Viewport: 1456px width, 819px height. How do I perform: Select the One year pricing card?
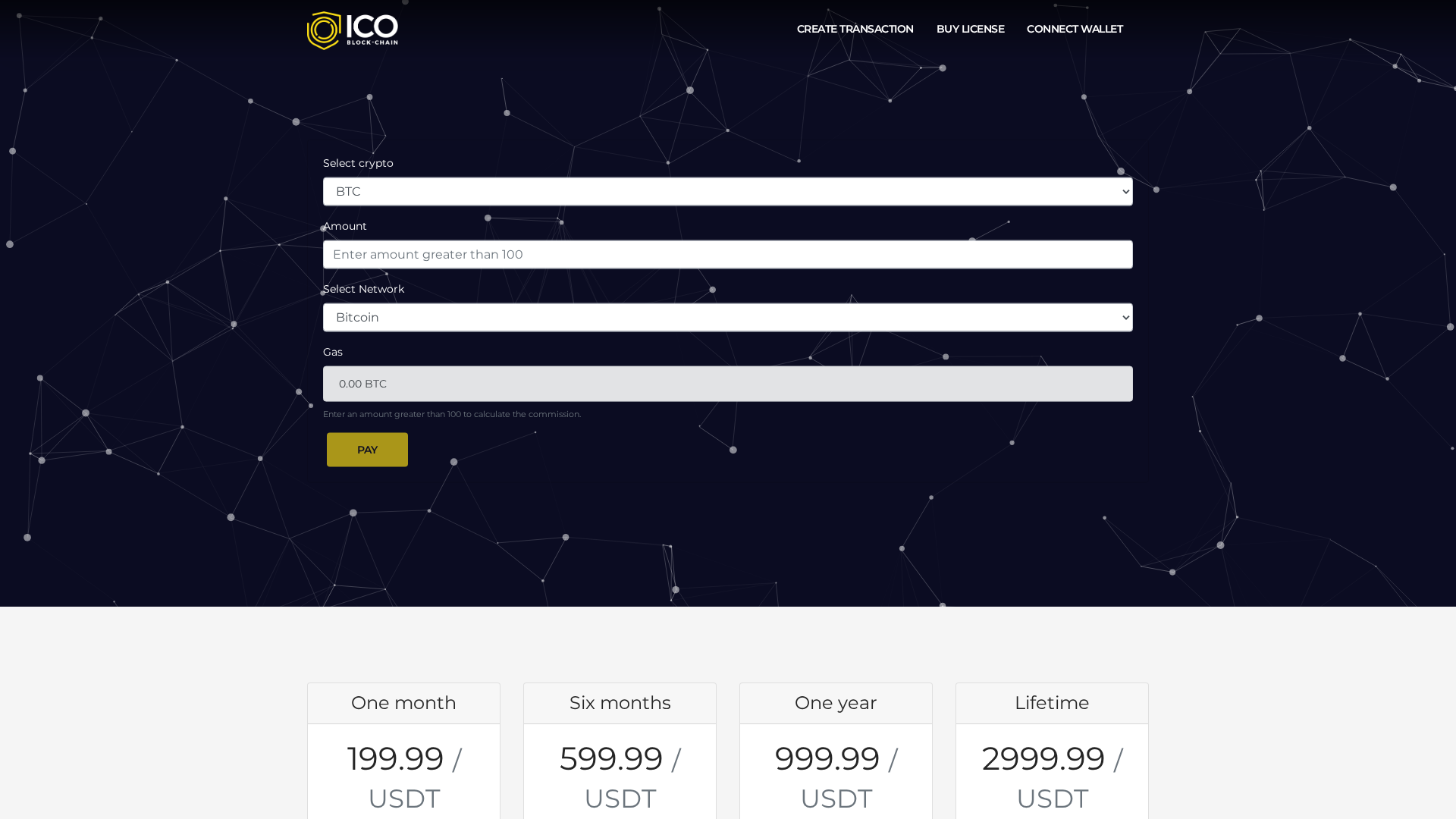click(835, 750)
